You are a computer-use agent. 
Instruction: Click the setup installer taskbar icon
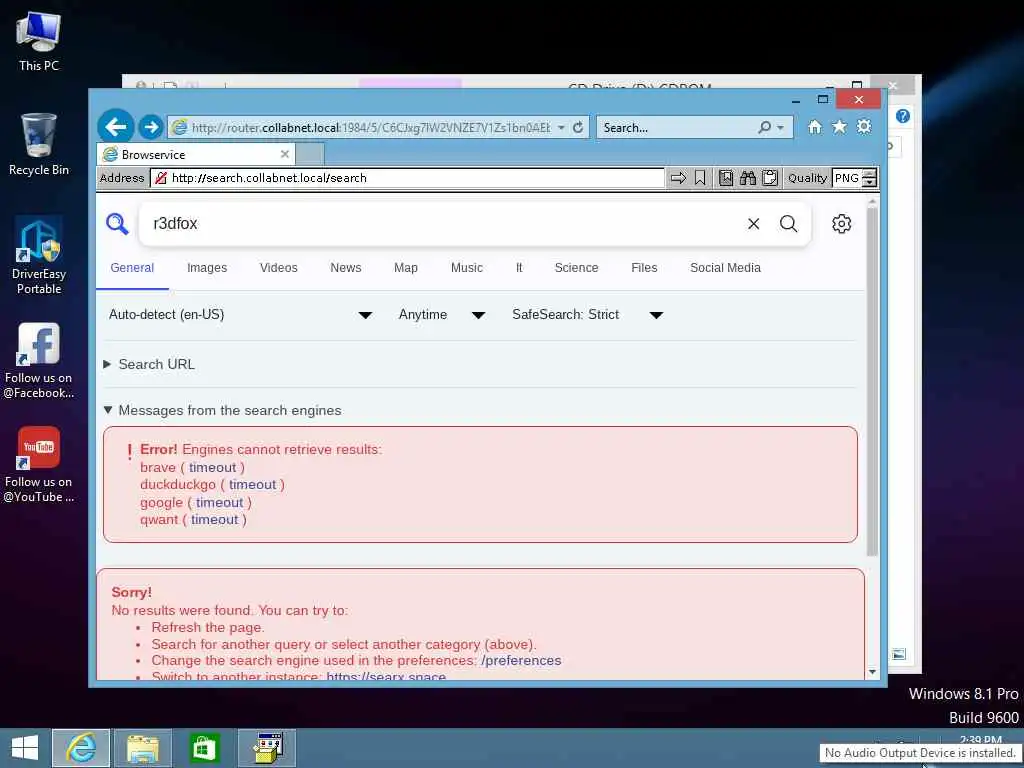[267, 748]
